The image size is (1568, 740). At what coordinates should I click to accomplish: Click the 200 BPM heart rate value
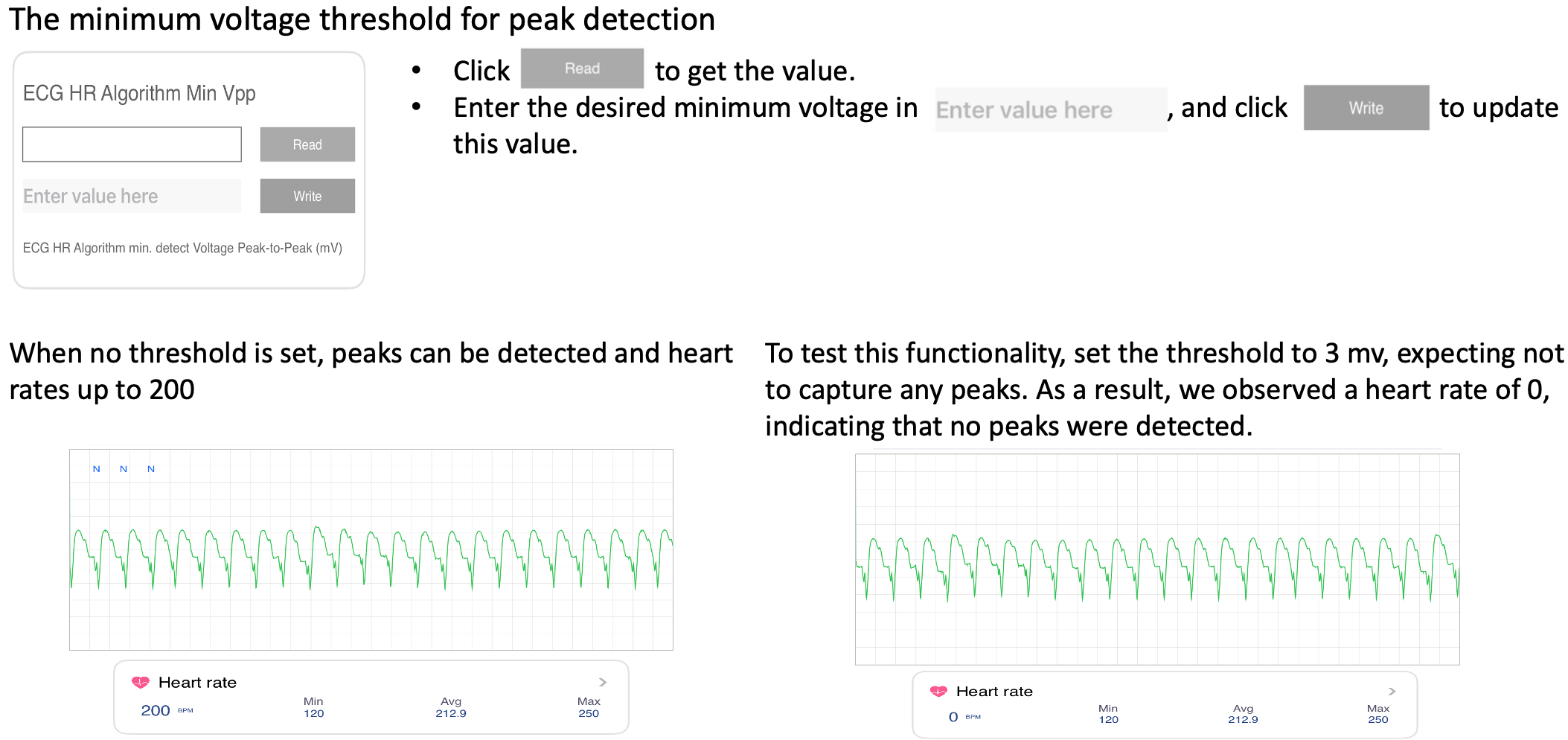156,711
